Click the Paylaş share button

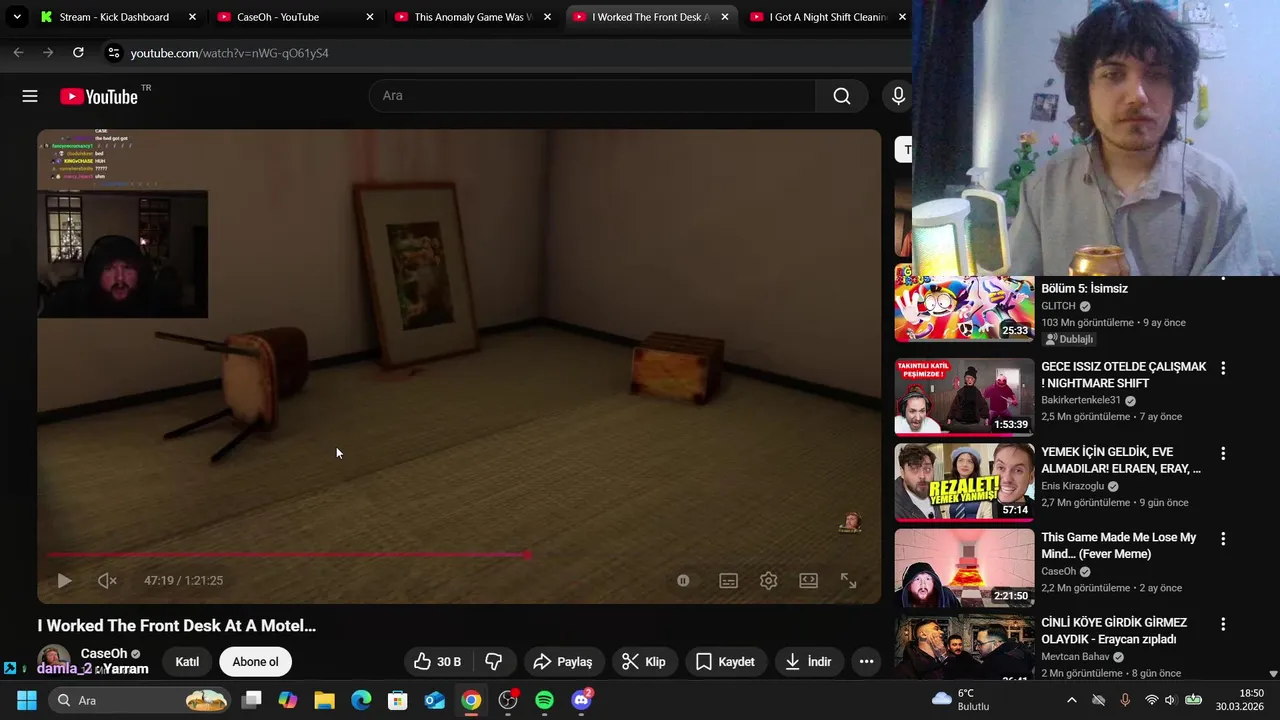[564, 661]
